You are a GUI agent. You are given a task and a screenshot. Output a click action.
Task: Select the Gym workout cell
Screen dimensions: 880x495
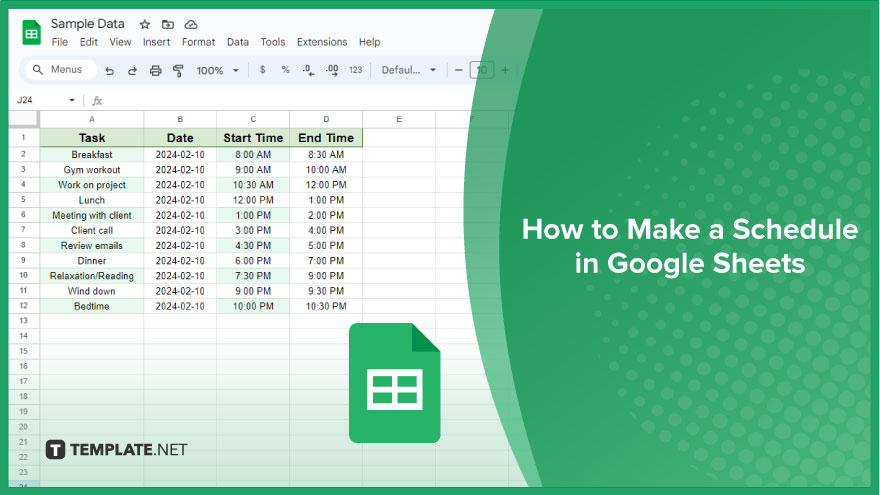point(91,169)
